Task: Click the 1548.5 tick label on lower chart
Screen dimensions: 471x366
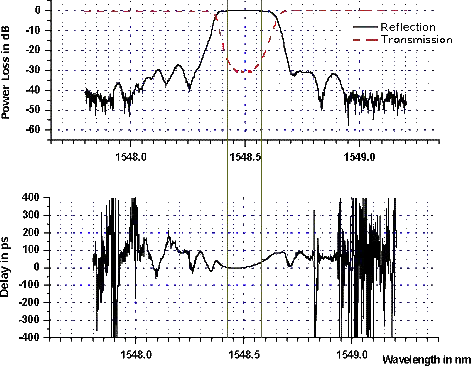Action: [244, 355]
